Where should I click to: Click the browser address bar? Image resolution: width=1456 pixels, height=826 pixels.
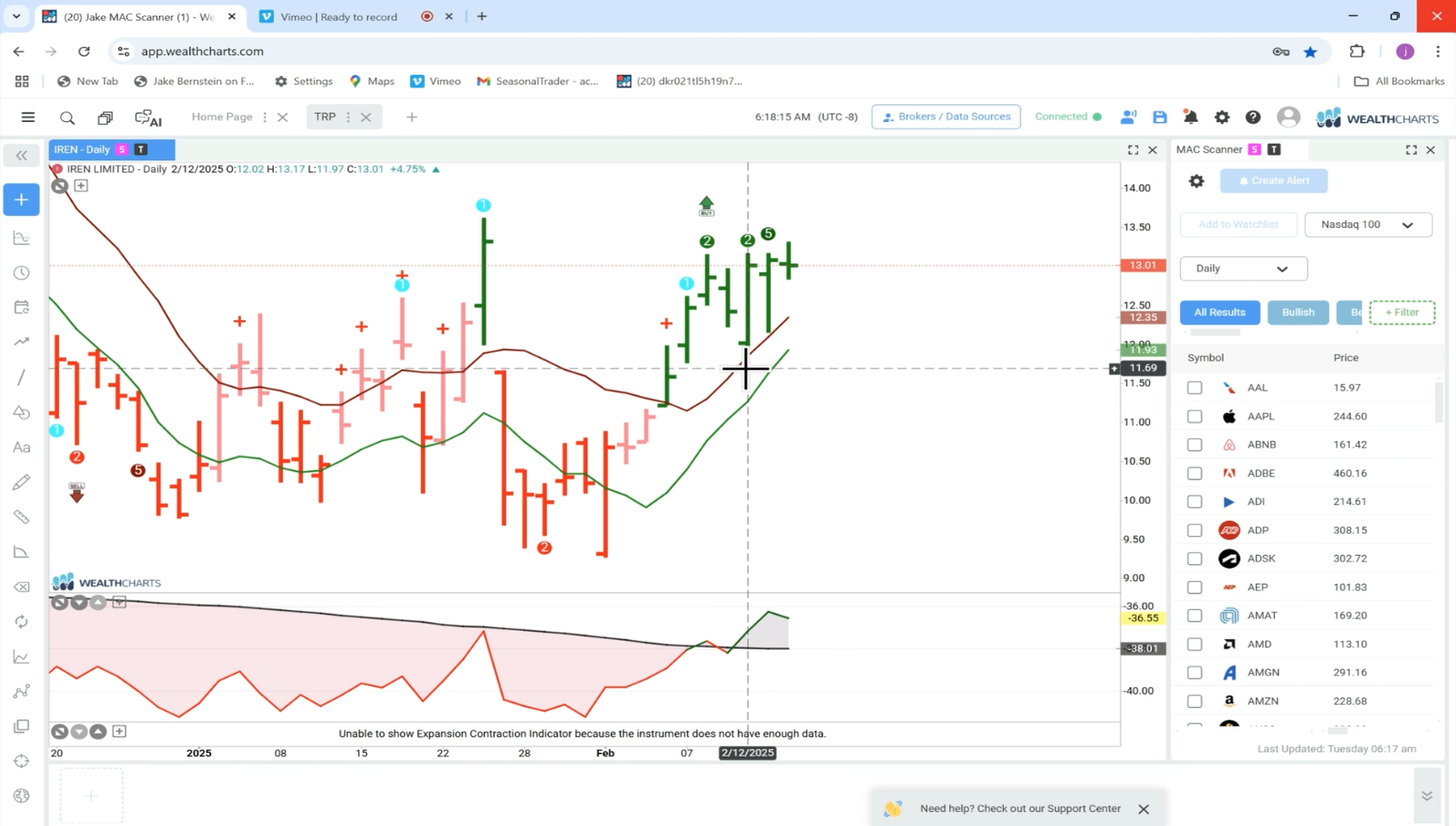point(694,52)
